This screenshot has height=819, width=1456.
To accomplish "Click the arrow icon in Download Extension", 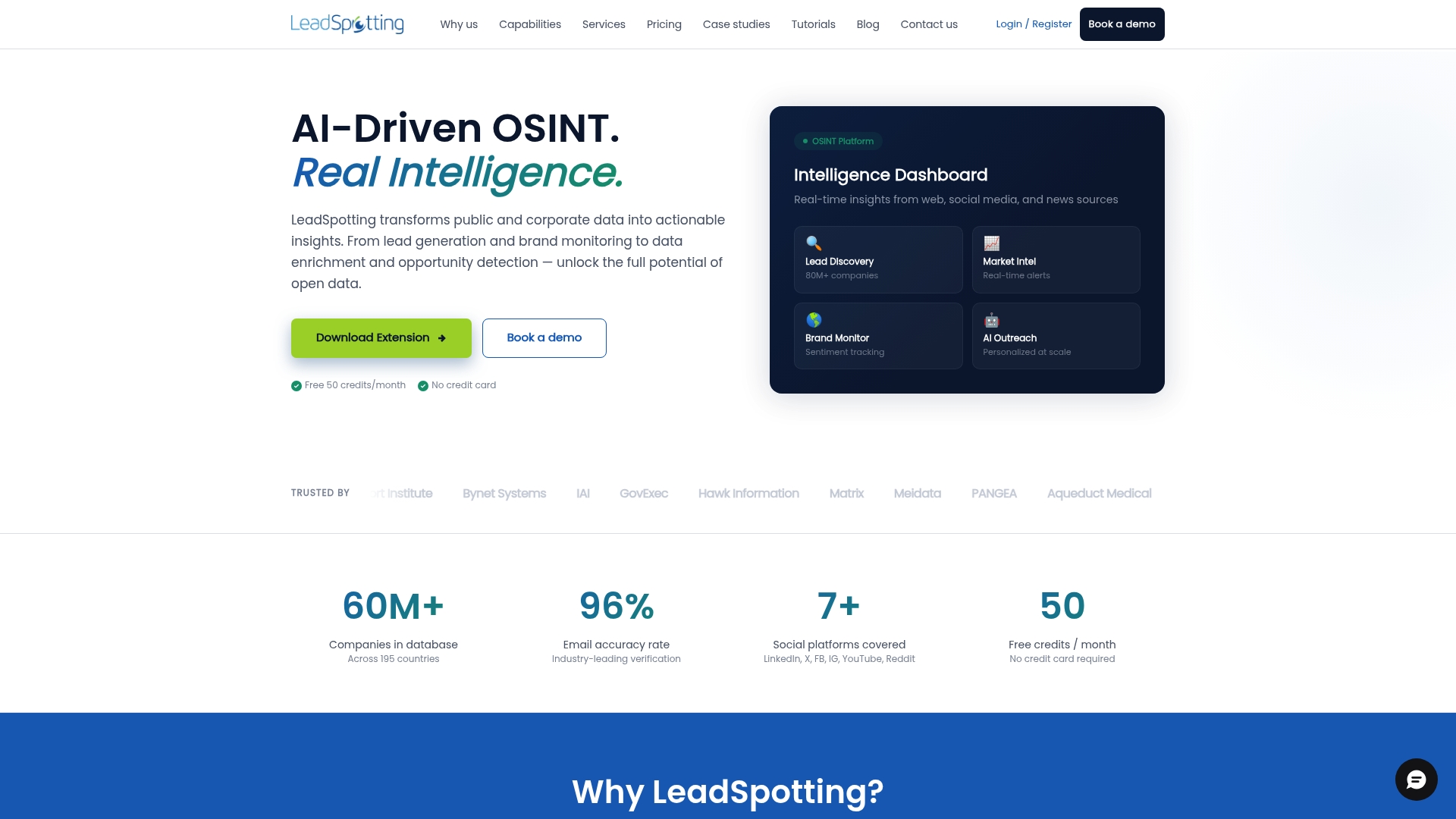I will (x=442, y=338).
